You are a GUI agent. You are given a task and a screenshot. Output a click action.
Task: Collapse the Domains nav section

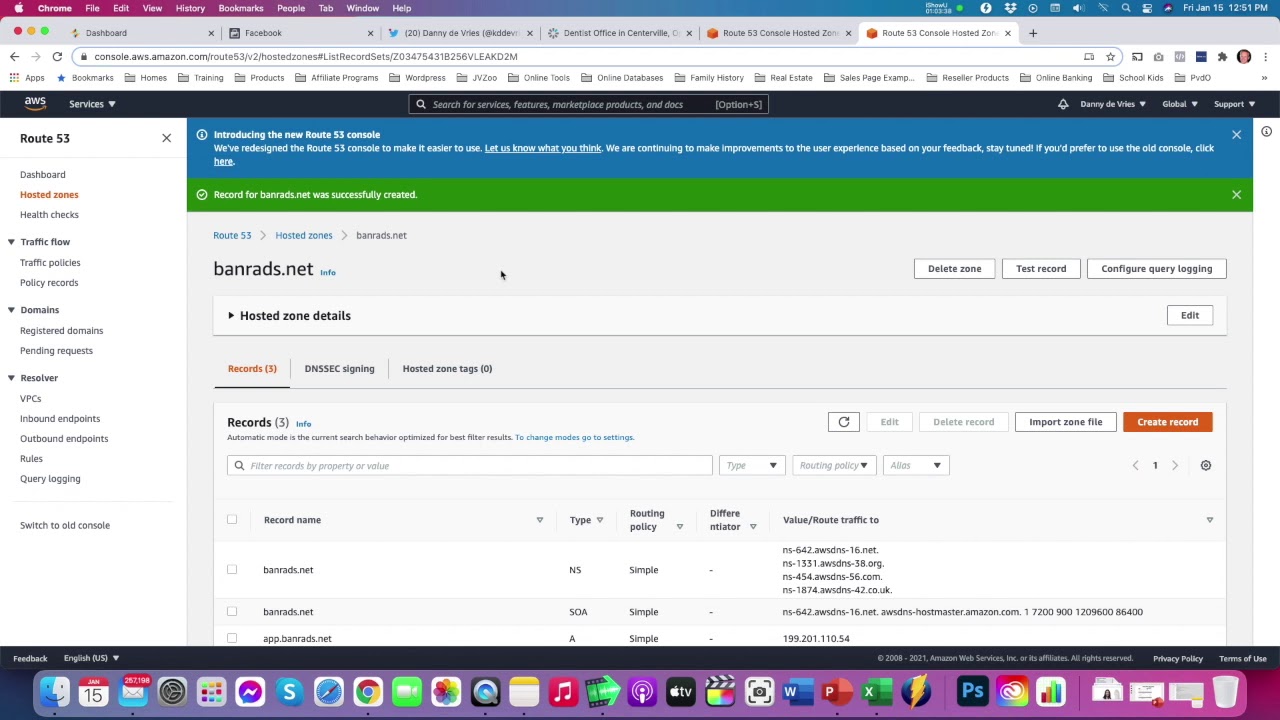11,310
